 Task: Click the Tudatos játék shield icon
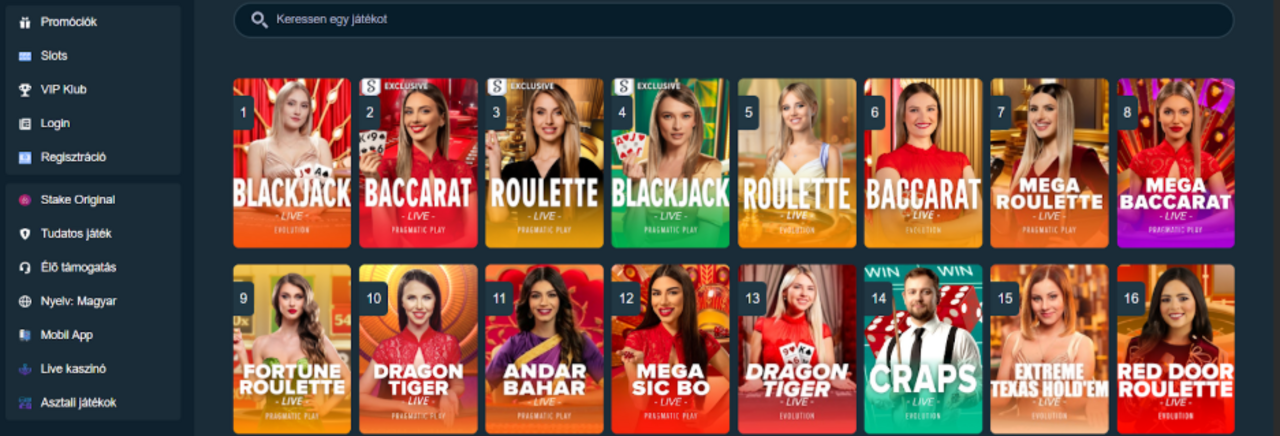point(25,233)
